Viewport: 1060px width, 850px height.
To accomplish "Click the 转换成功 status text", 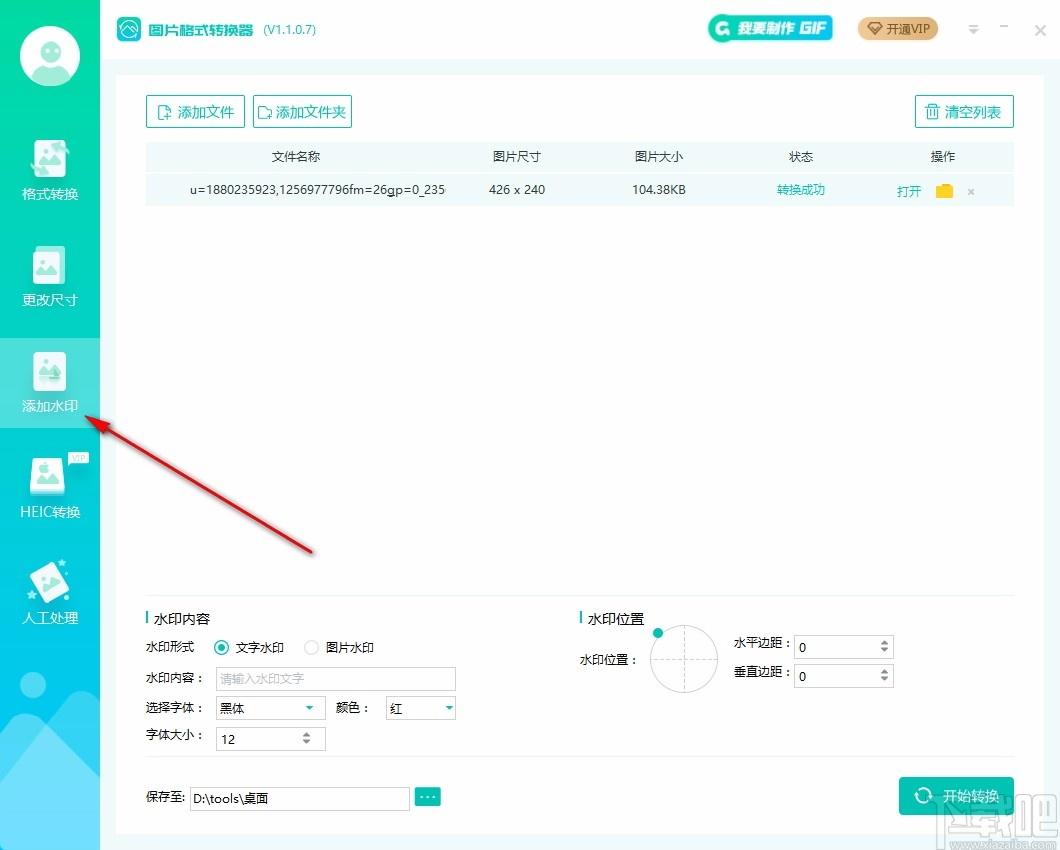I will click(800, 190).
